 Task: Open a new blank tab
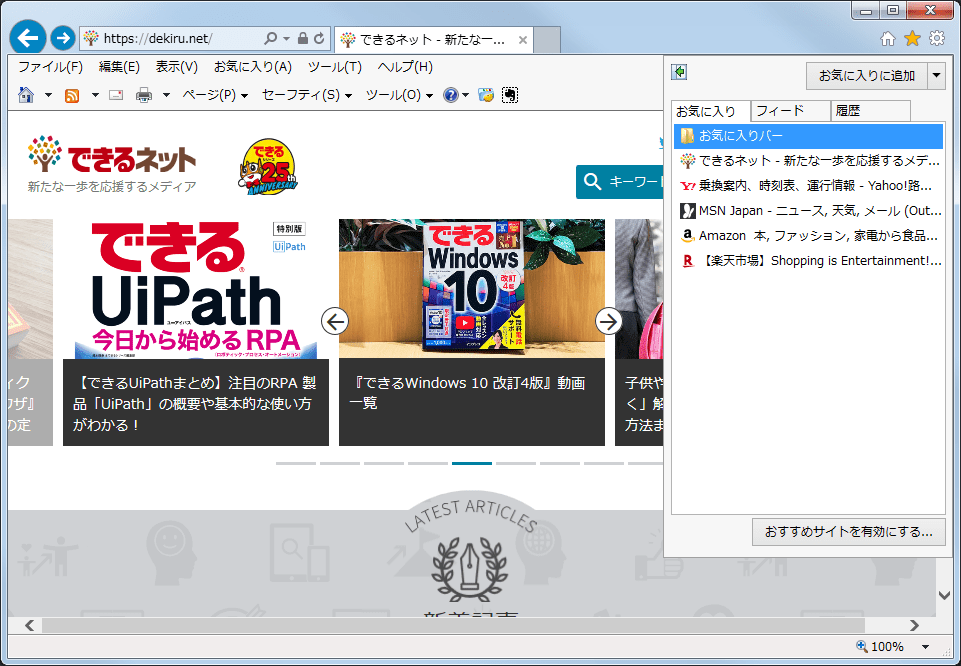tap(547, 40)
